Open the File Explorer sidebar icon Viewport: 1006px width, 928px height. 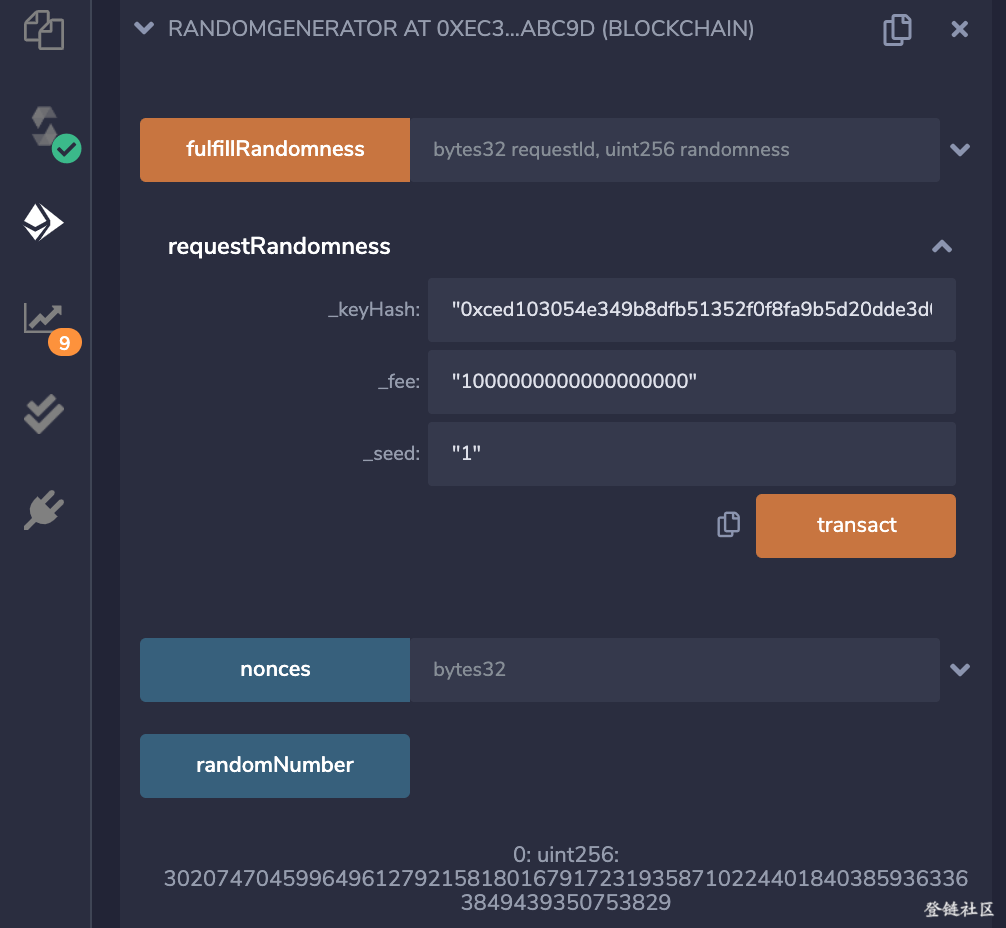click(44, 30)
